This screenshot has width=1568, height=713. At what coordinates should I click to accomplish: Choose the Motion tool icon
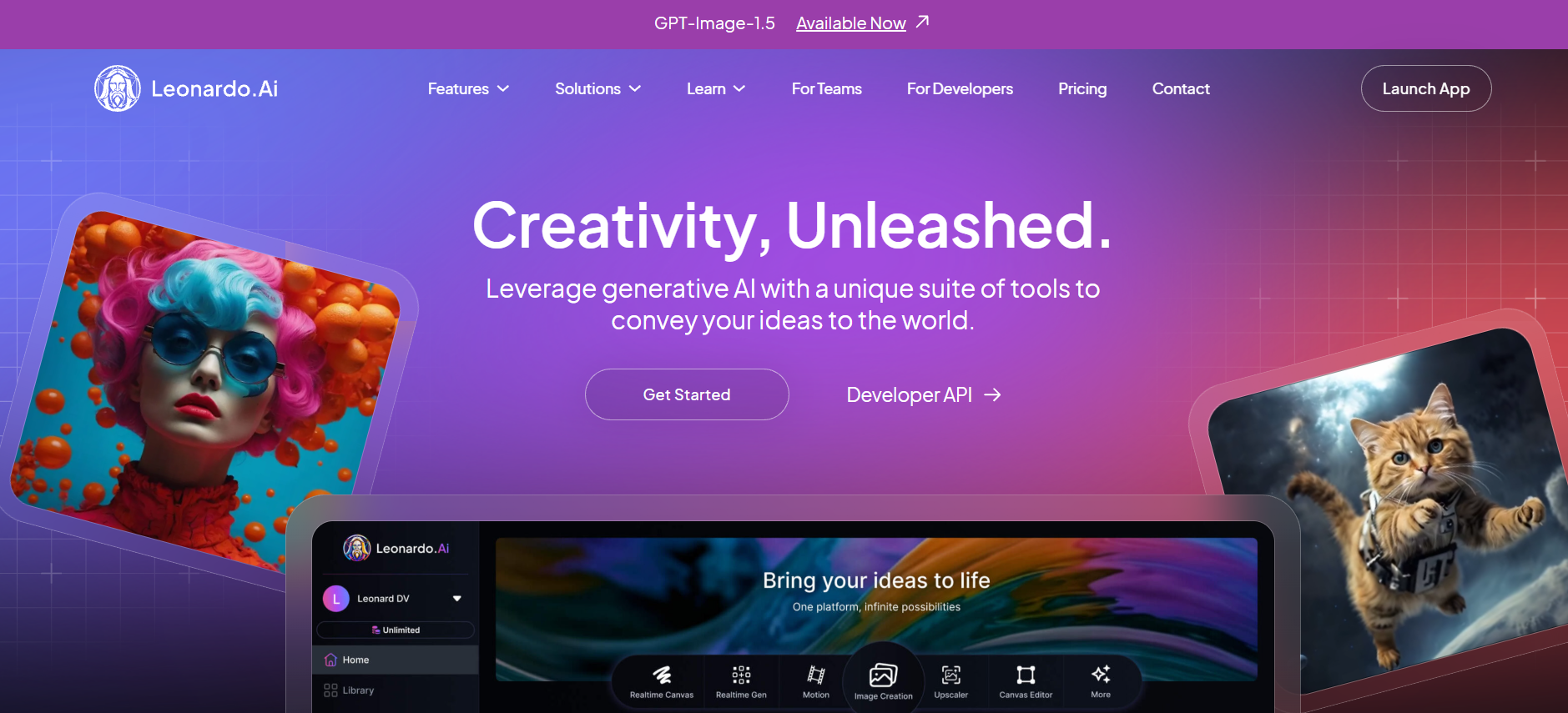pos(816,675)
